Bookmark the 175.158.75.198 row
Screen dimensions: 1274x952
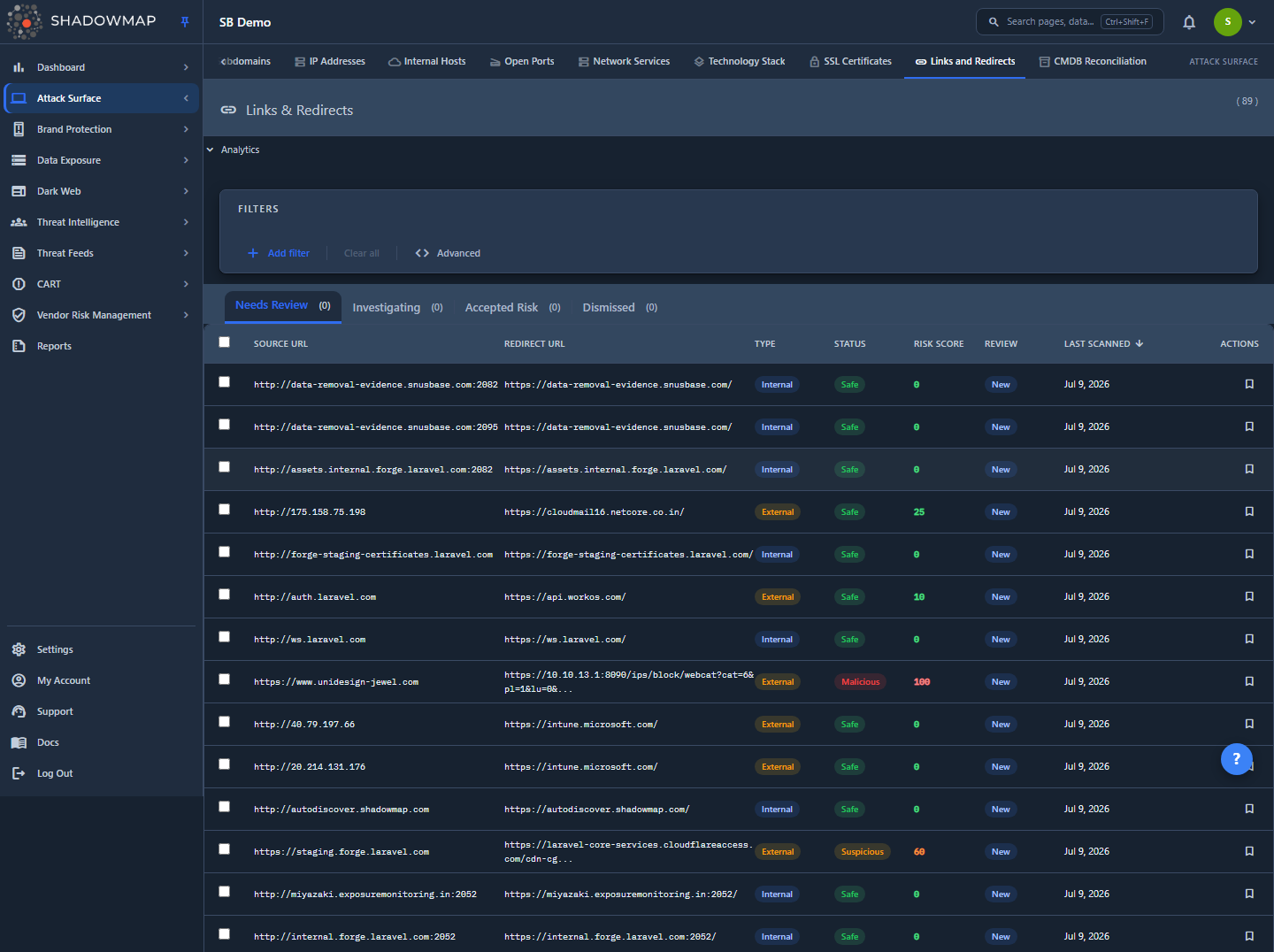(x=1249, y=511)
